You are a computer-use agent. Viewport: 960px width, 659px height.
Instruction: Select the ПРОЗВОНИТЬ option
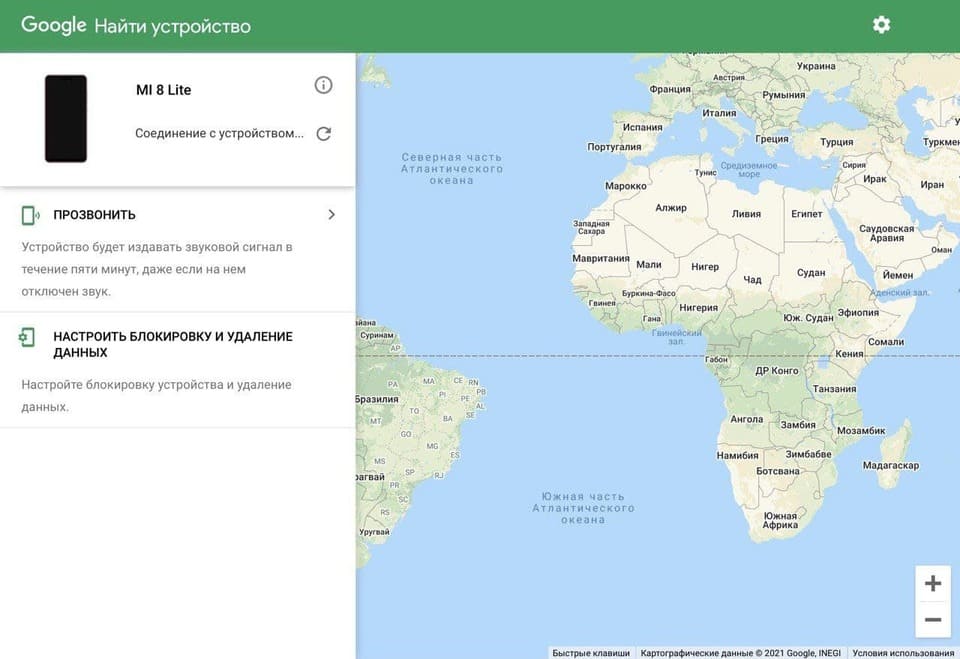(94, 215)
